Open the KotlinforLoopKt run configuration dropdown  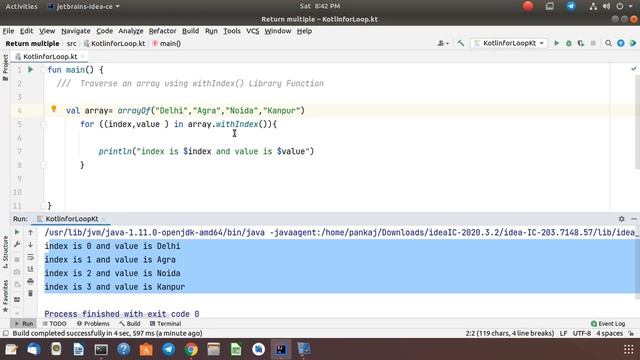[x=509, y=43]
